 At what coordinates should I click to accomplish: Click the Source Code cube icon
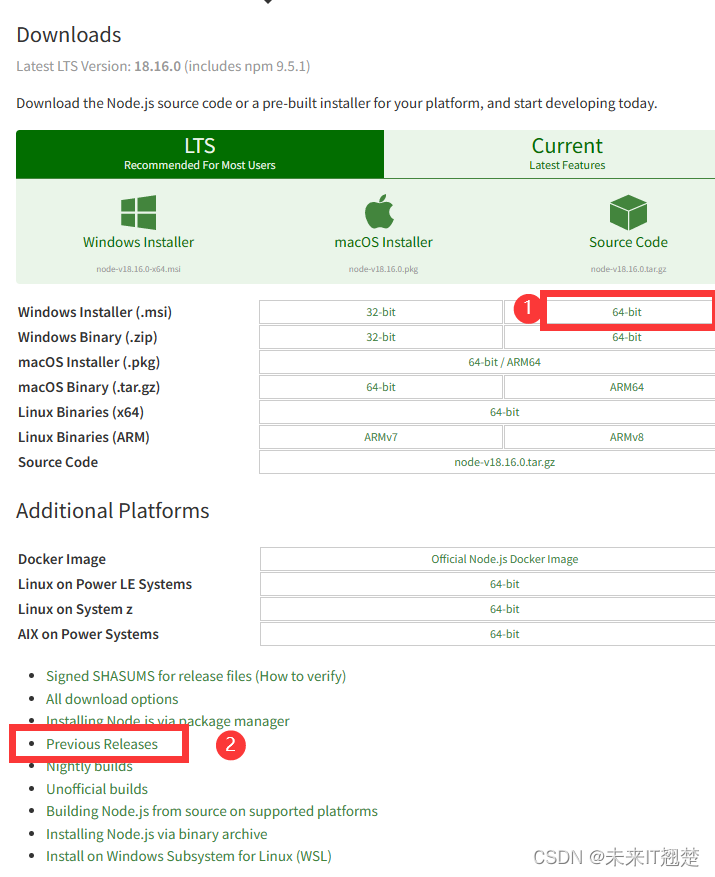click(628, 212)
